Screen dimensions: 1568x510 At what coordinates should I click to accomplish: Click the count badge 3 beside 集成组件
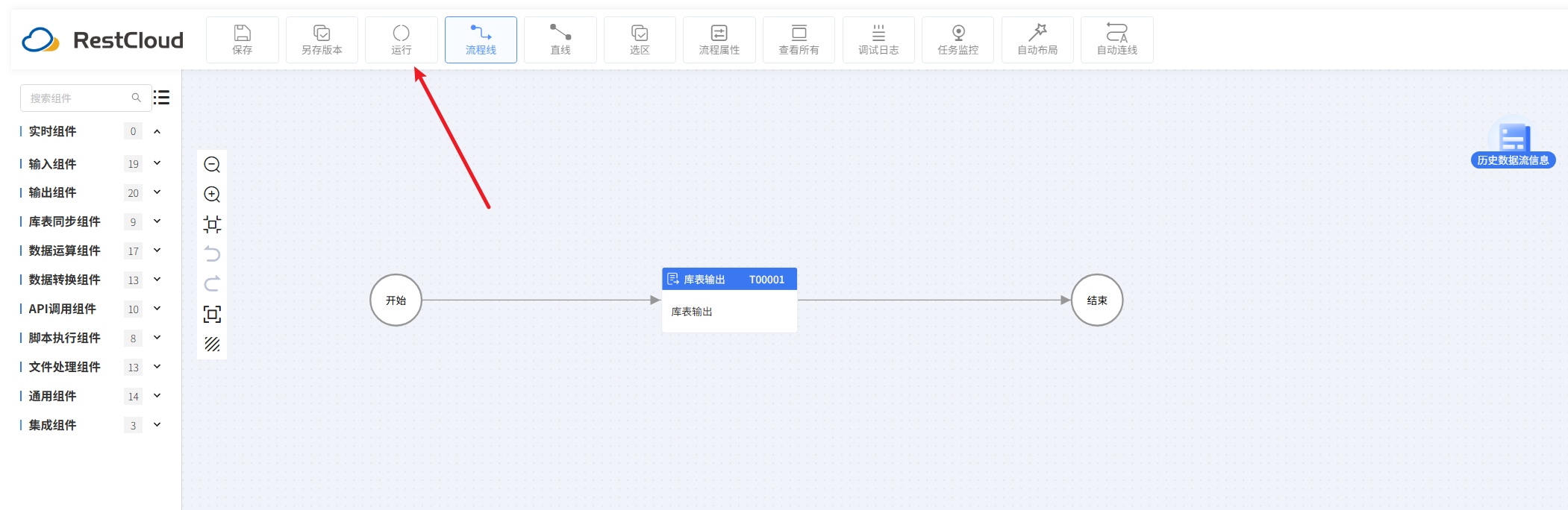coord(133,426)
